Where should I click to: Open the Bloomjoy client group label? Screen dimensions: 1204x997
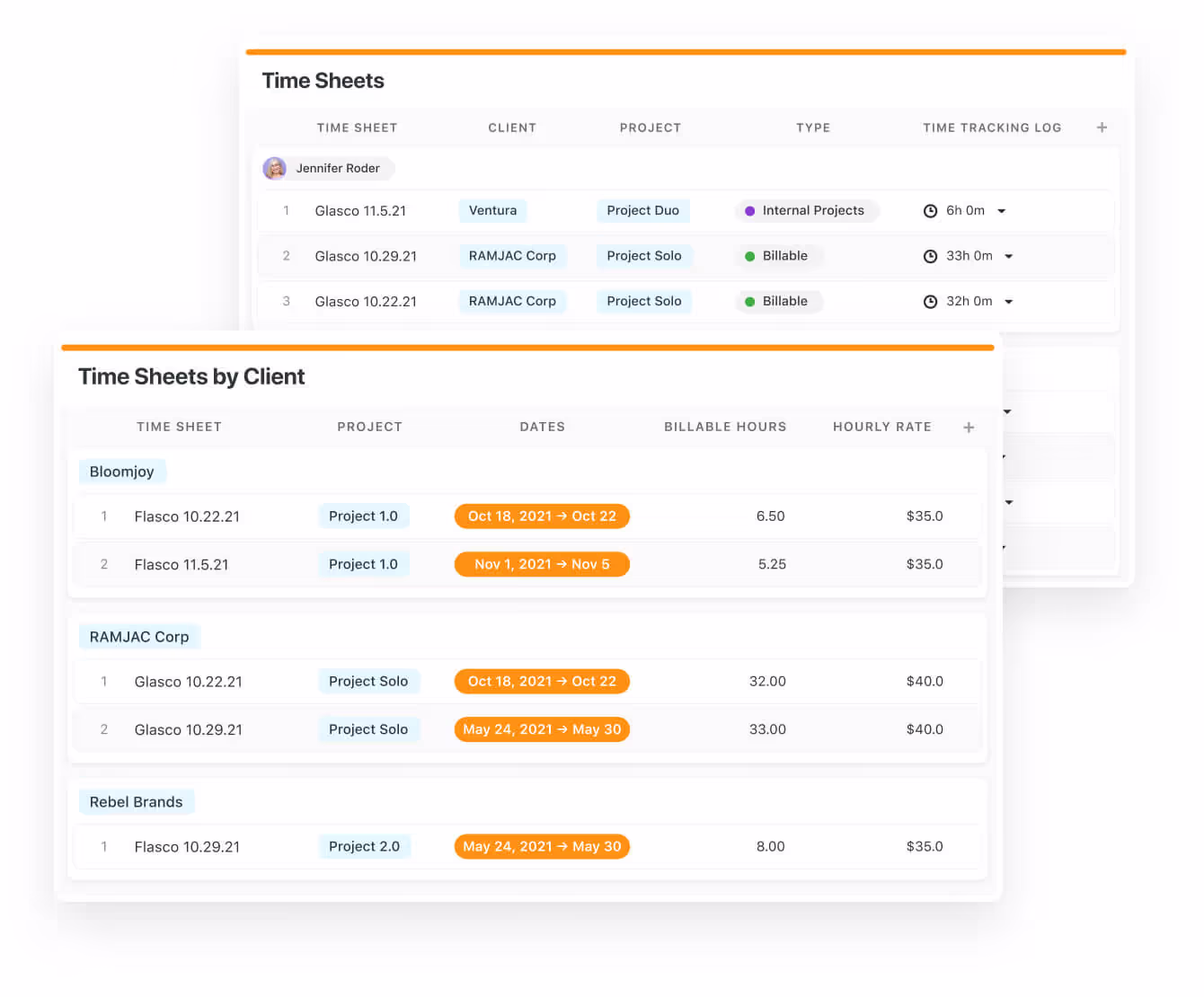tap(121, 472)
